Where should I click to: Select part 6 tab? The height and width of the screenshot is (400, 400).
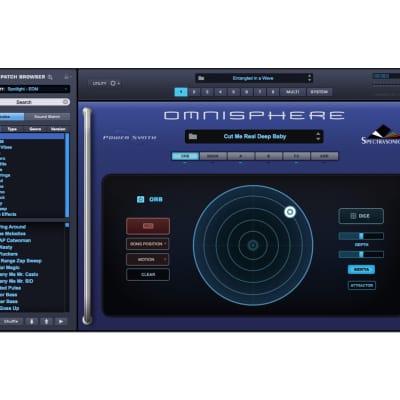pyautogui.click(x=246, y=92)
